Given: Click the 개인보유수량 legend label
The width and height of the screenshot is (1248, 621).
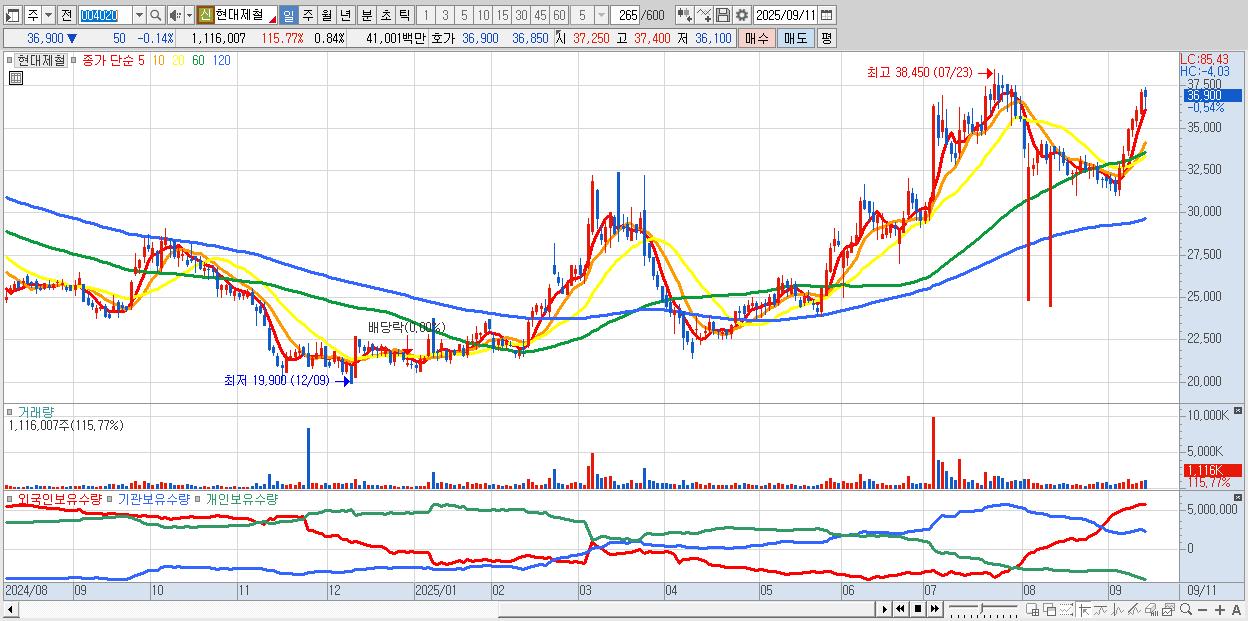Looking at the screenshot, I should coord(242,498).
